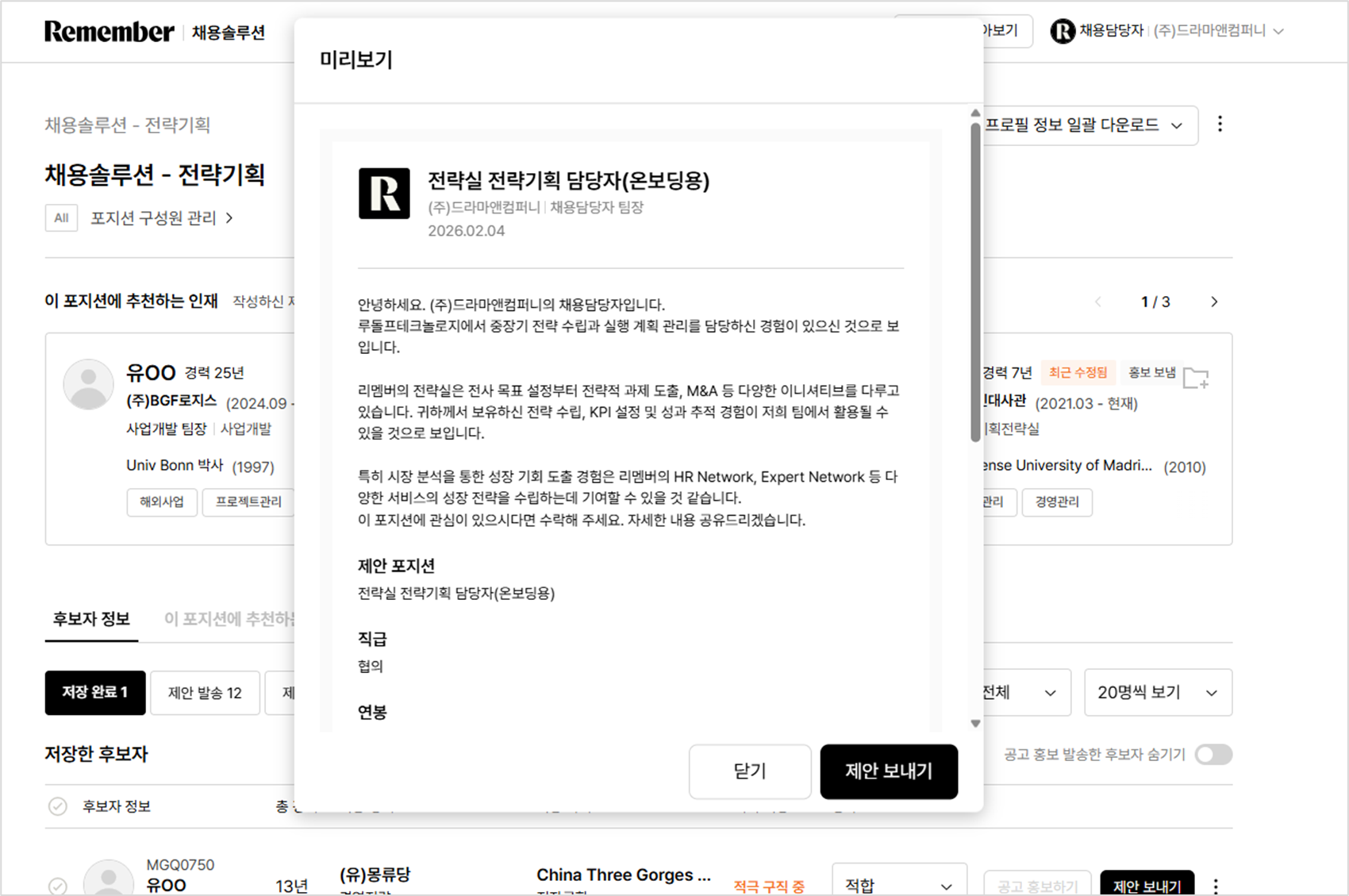Click the R company logo in preview
Image resolution: width=1349 pixels, height=896 pixels.
click(x=384, y=193)
